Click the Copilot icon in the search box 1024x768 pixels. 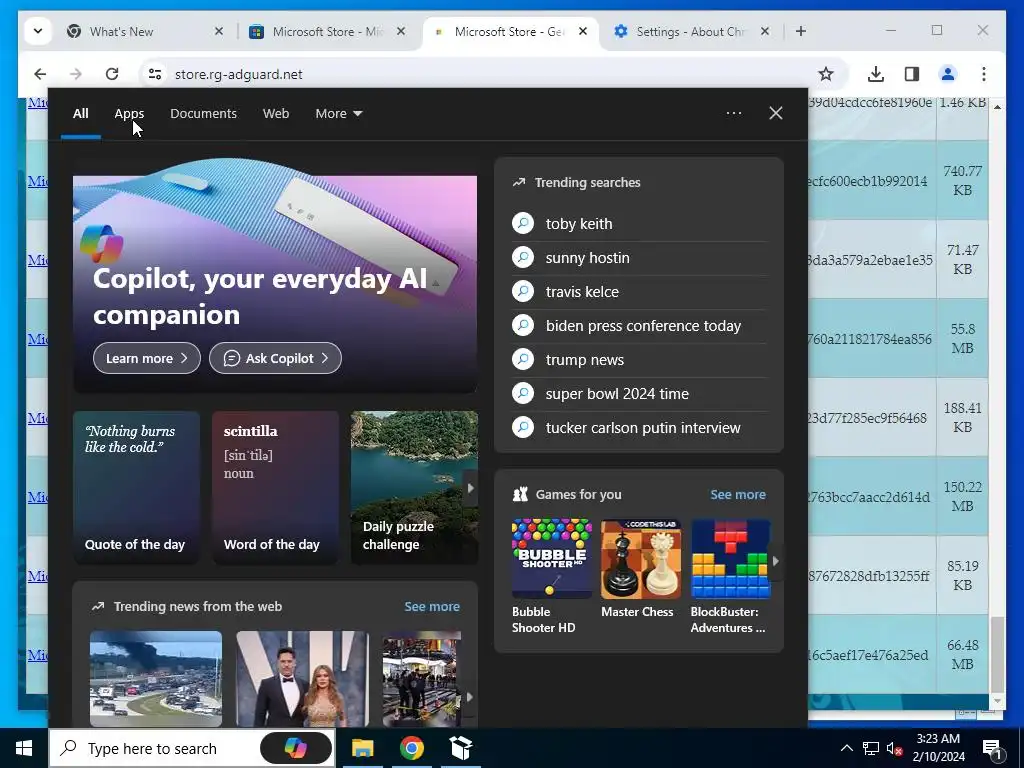pyautogui.click(x=295, y=748)
